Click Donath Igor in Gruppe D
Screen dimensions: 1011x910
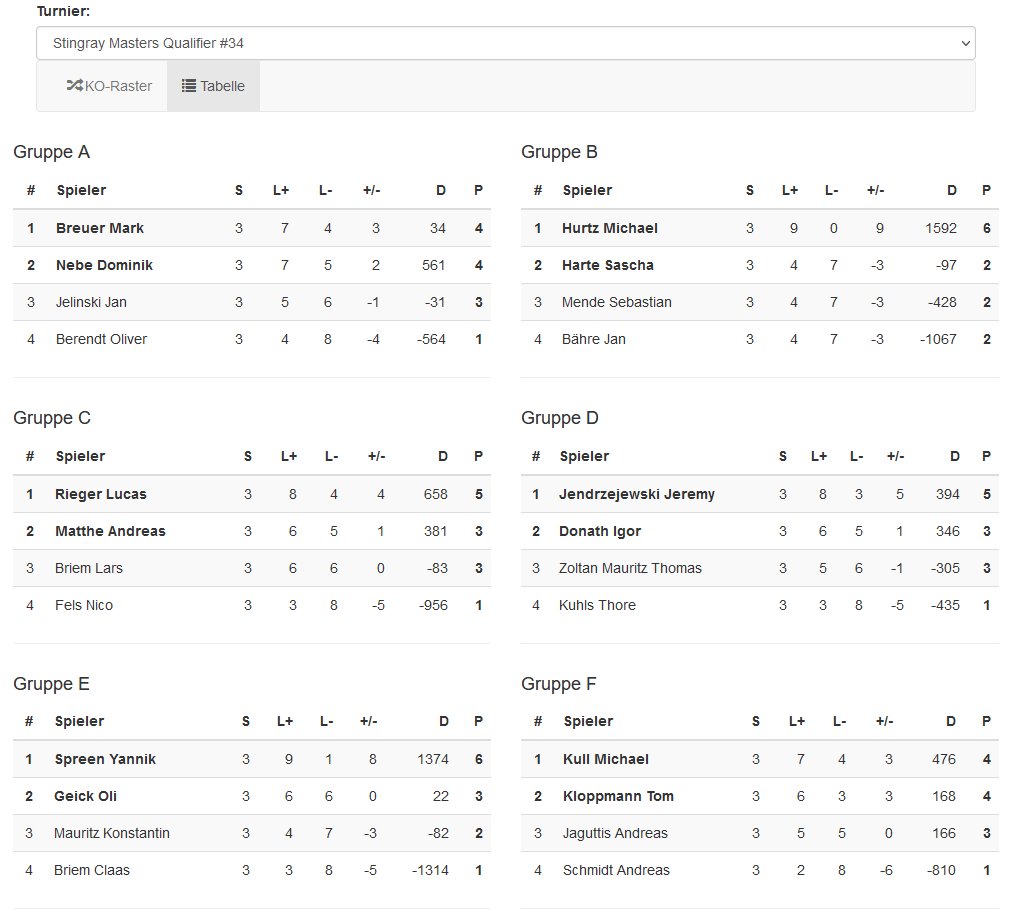[600, 531]
